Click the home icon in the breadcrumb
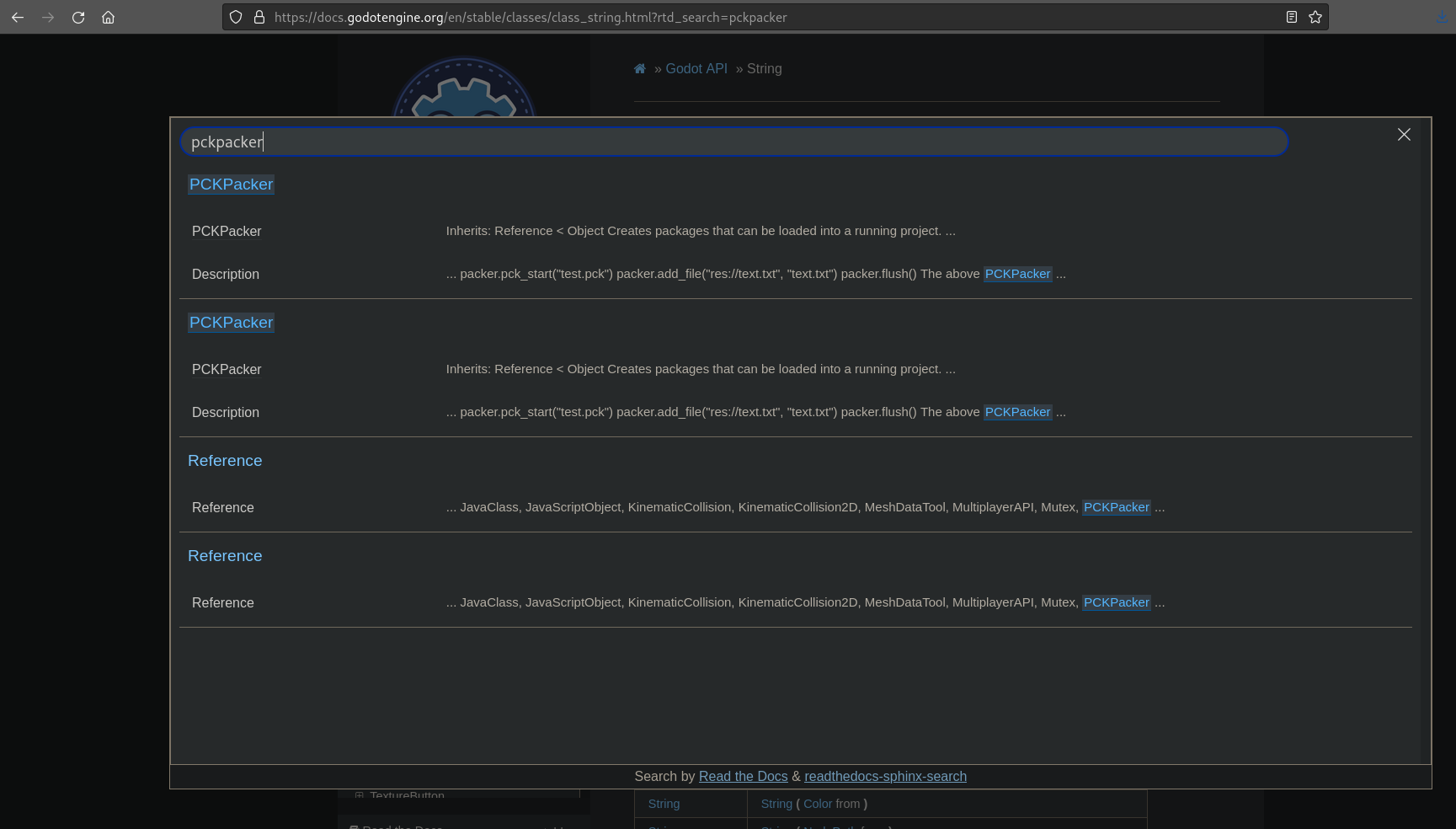The image size is (1456, 829). (640, 68)
